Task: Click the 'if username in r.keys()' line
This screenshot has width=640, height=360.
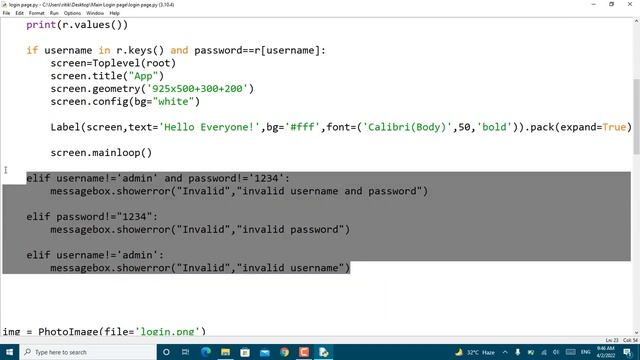Action: 176,50
